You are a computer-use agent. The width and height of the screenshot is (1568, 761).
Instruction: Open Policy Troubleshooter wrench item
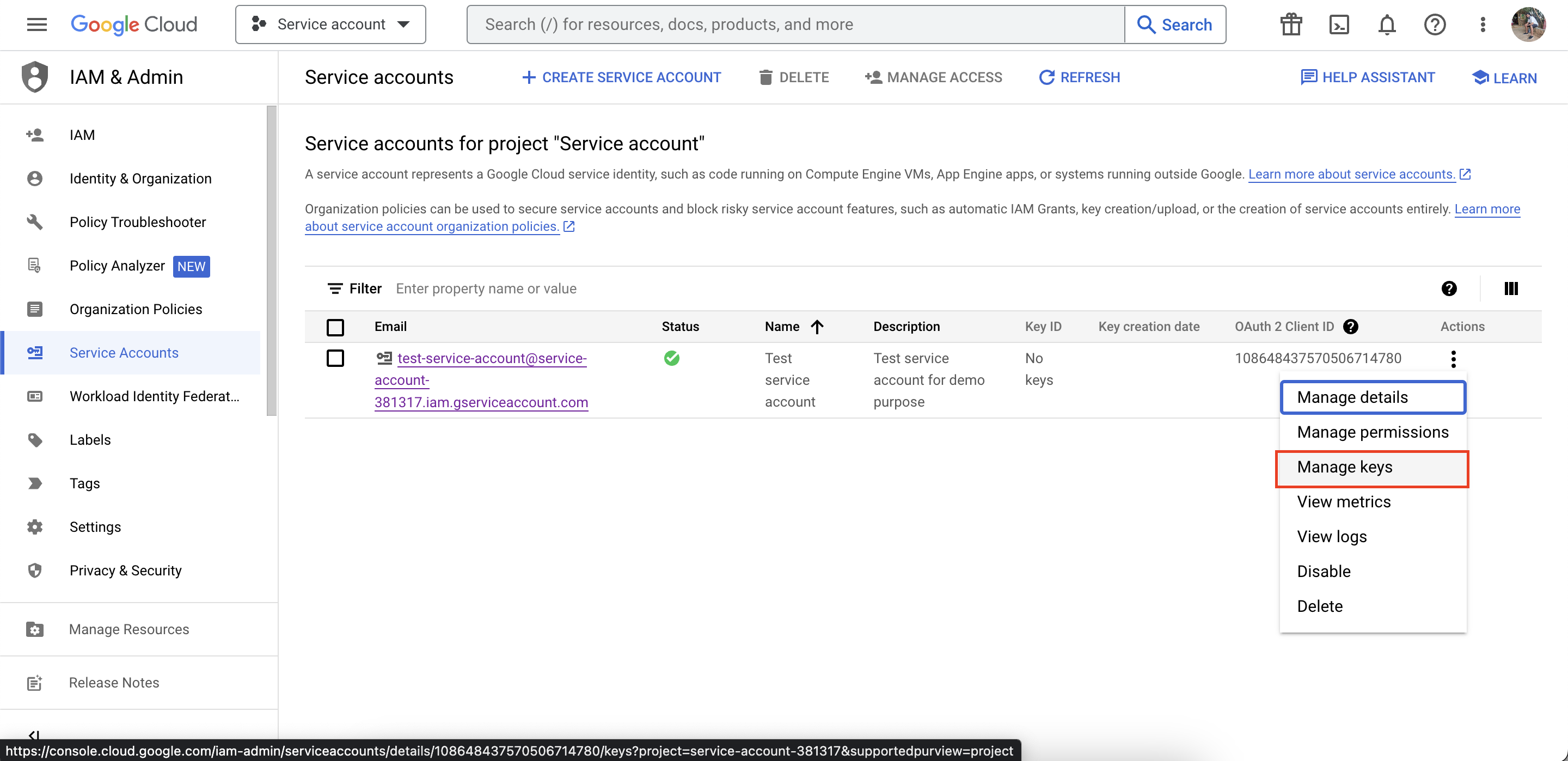[131, 222]
